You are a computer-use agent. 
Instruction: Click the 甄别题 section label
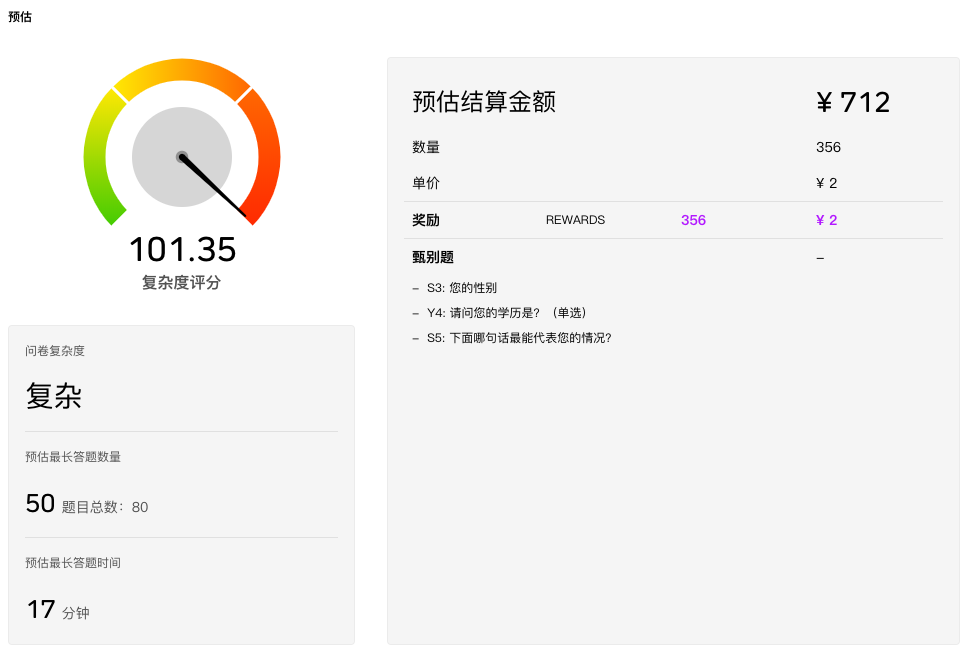tap(433, 257)
